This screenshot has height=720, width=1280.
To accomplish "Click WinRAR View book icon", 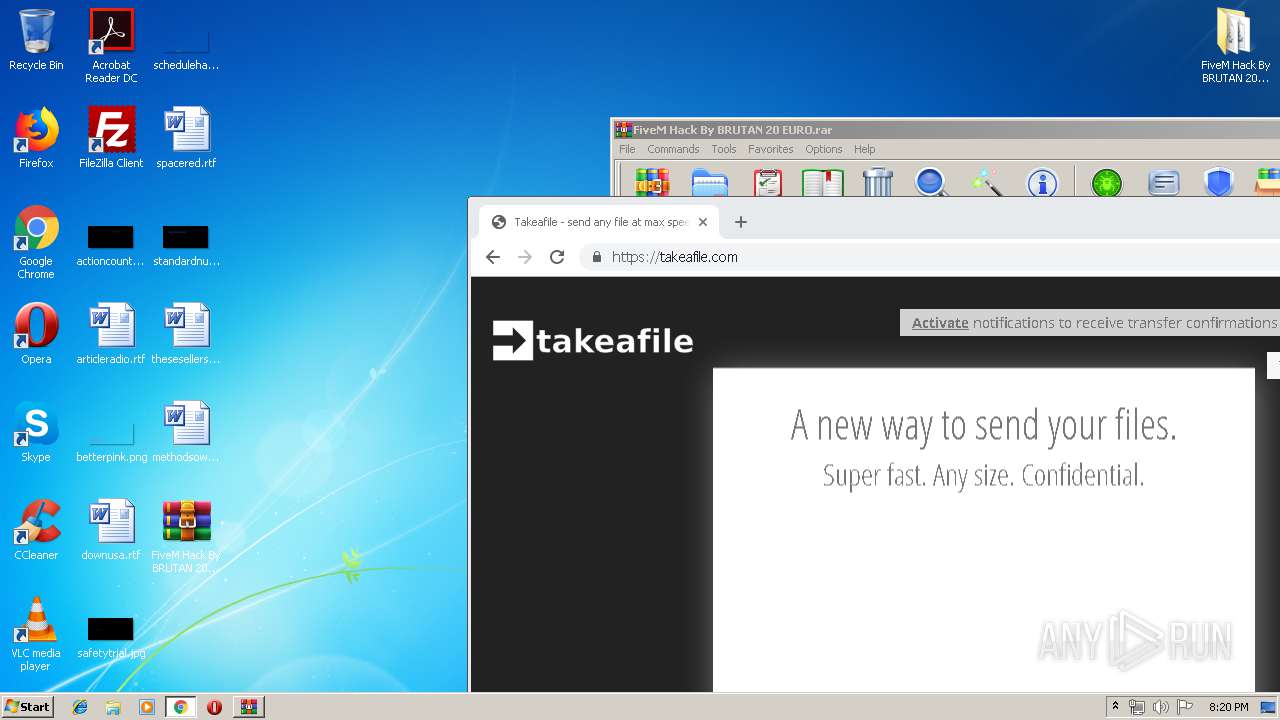I will (822, 183).
